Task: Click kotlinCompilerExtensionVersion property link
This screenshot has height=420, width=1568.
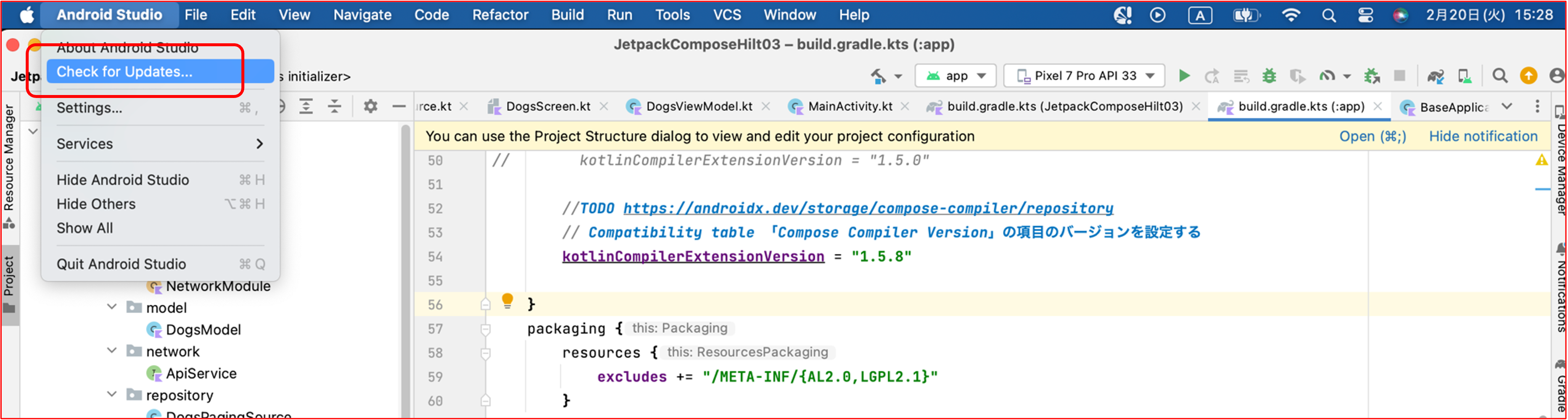Action: pyautogui.click(x=693, y=256)
